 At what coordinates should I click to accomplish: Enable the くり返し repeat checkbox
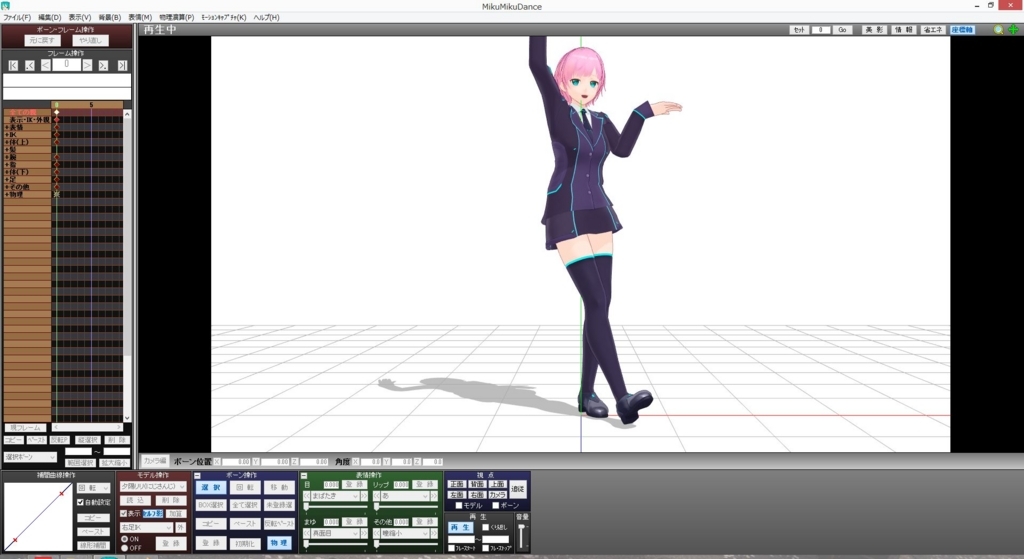point(485,527)
